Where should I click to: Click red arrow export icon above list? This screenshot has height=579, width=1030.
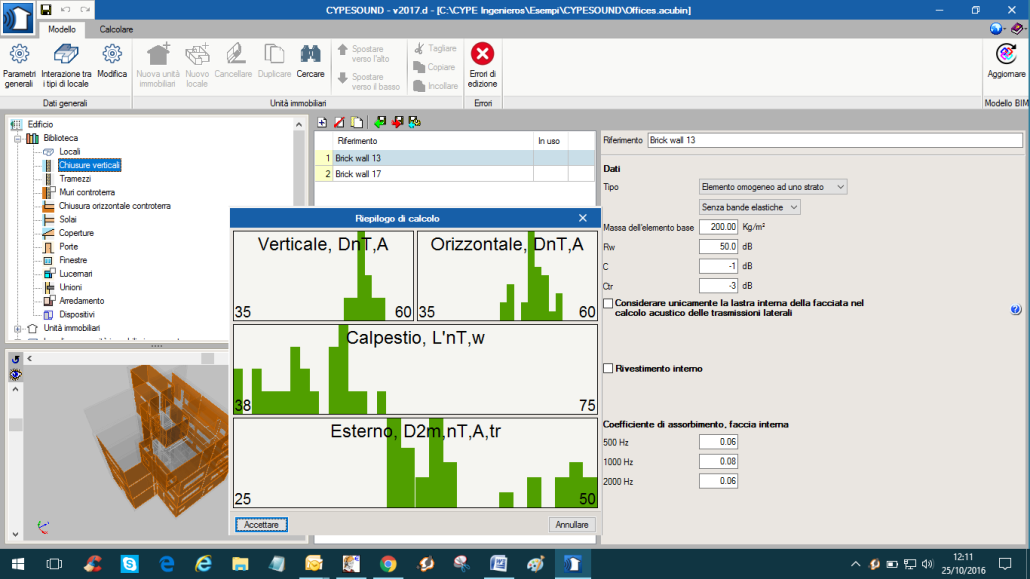[x=397, y=122]
